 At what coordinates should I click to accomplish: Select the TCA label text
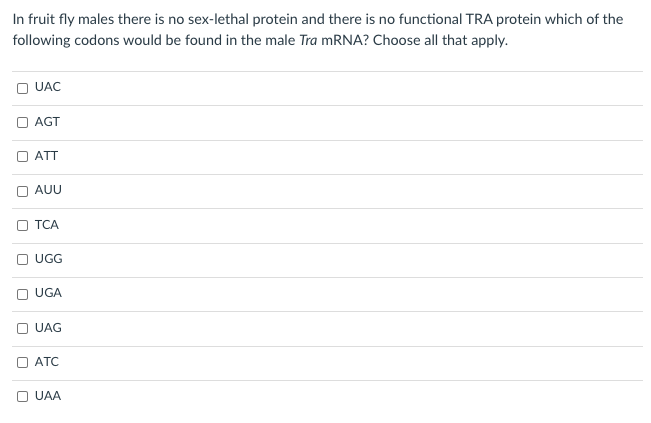pos(47,225)
